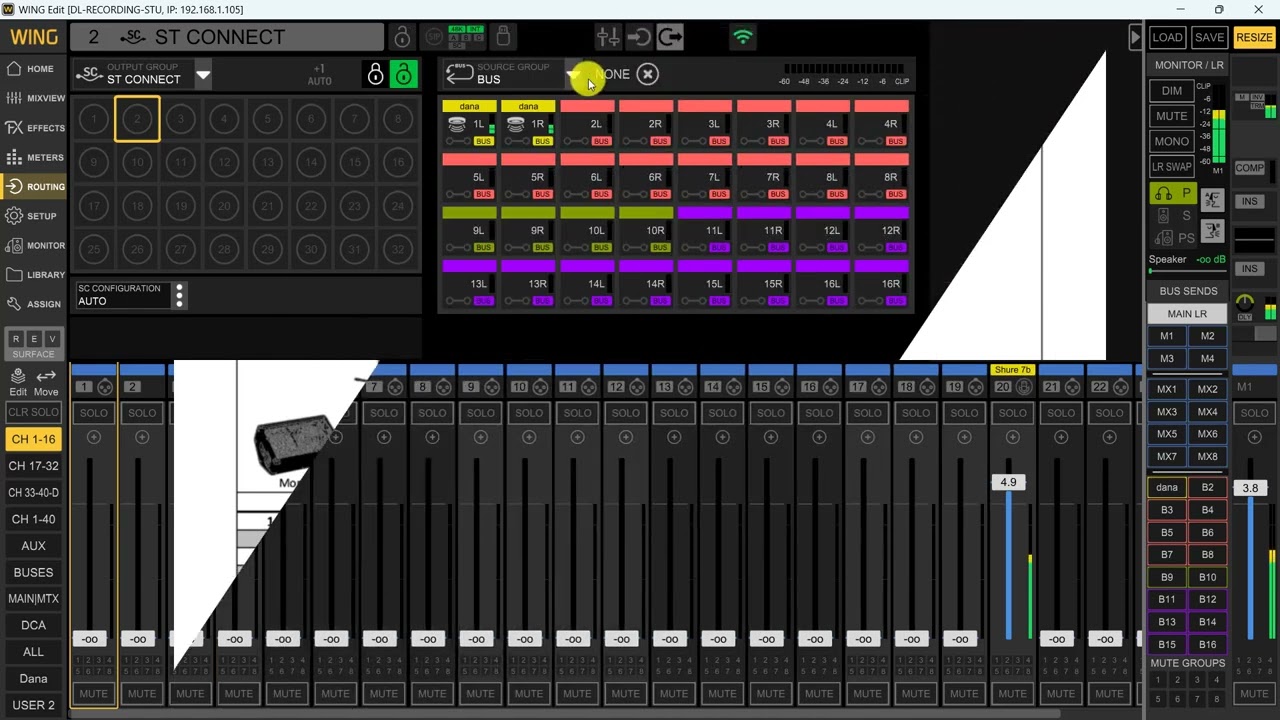Click the input routing arrow icon in the top toolbar
Screen dimensions: 1280x720
click(x=638, y=38)
